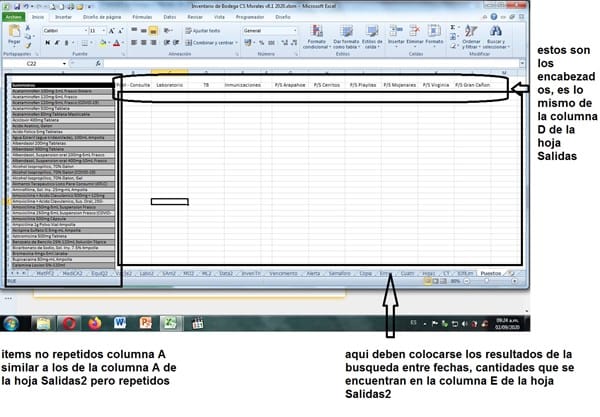
Task: Increase font size with large A
Action: click(x=112, y=31)
